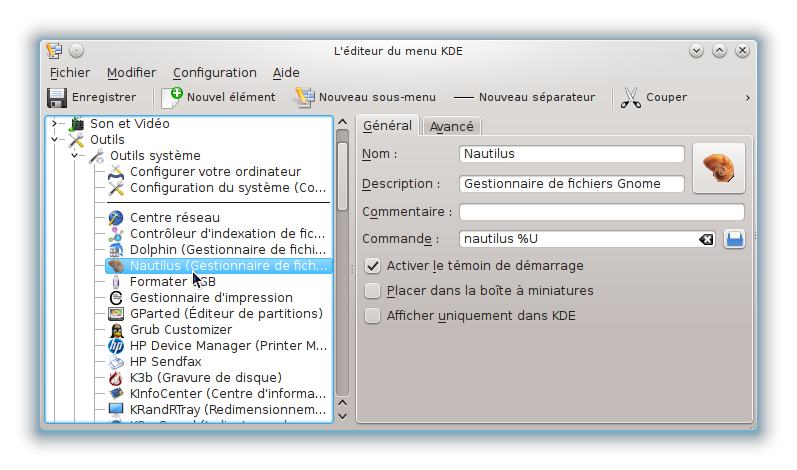The width and height of the screenshot is (797, 470).
Task: Click the Nautilus shell icon button
Action: point(719,168)
